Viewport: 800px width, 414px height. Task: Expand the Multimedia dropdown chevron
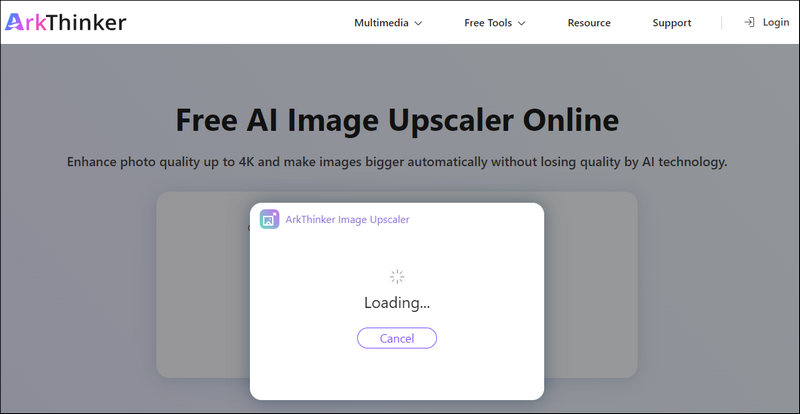coord(418,23)
